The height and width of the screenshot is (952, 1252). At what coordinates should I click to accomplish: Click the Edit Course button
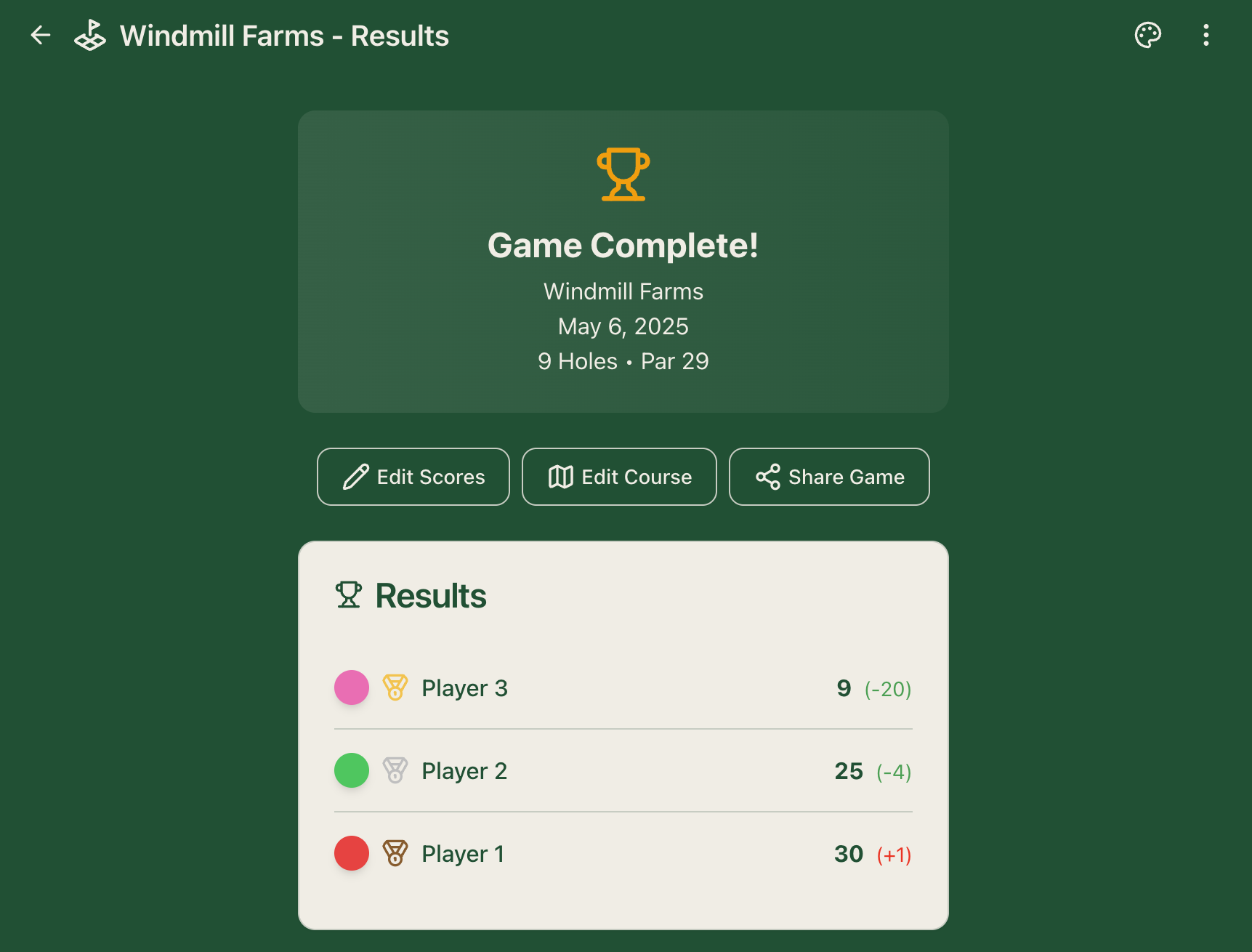tap(619, 477)
